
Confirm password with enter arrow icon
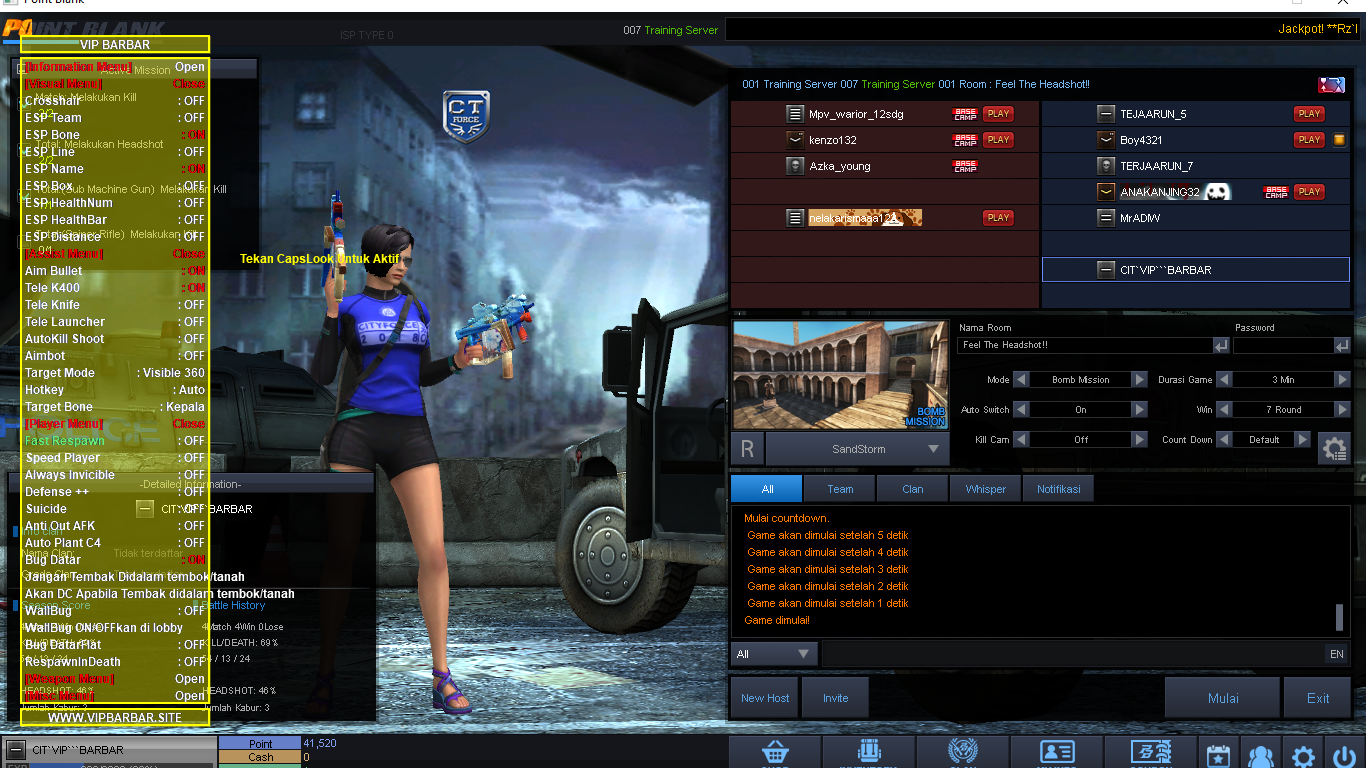[1342, 345]
